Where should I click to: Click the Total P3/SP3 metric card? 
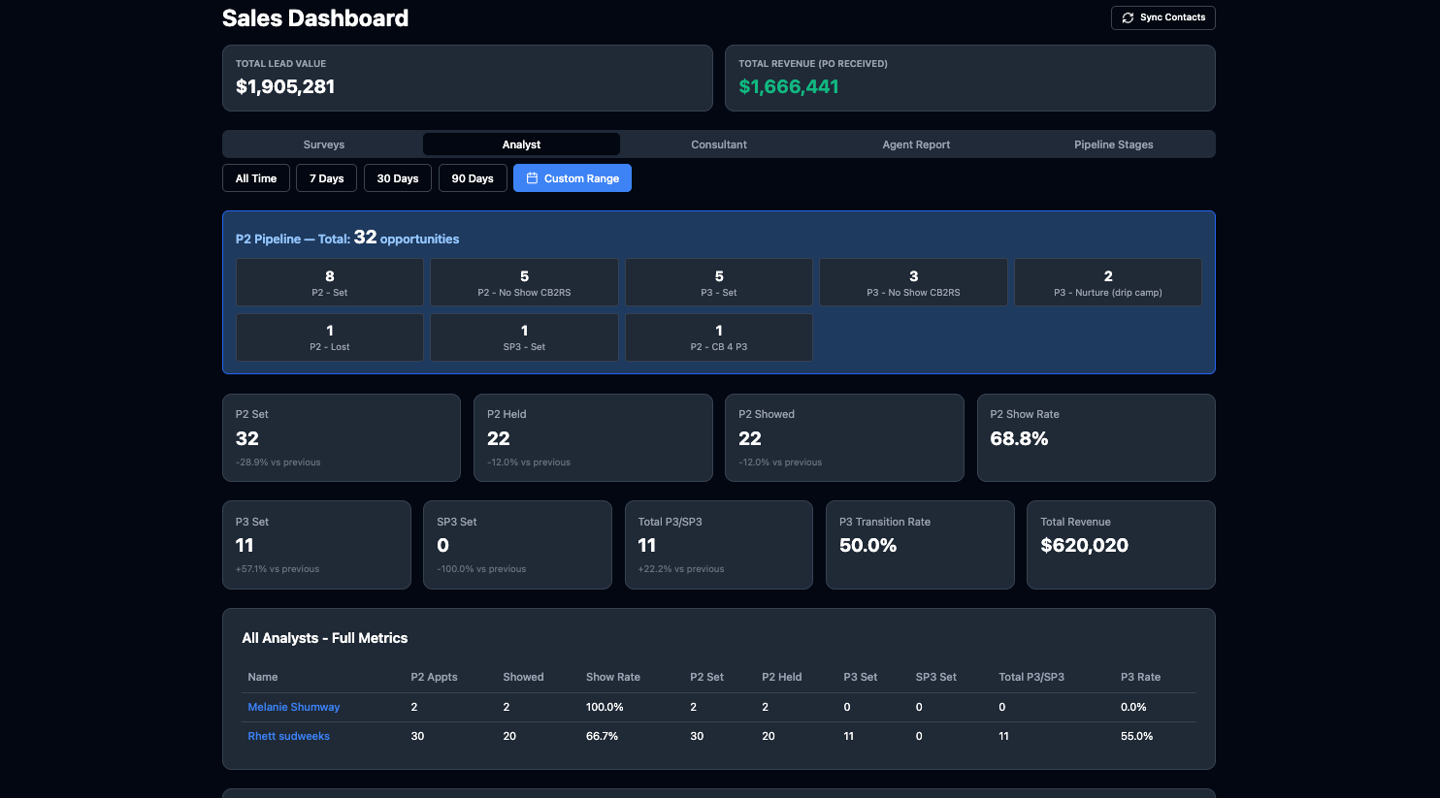(719, 545)
